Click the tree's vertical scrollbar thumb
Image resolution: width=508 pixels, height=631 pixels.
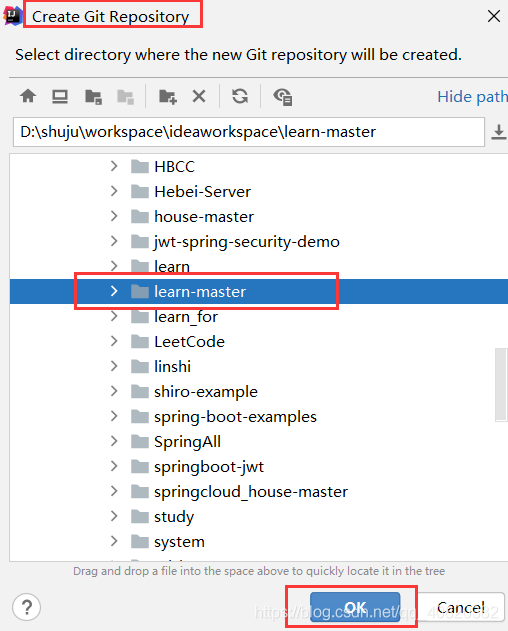click(501, 385)
